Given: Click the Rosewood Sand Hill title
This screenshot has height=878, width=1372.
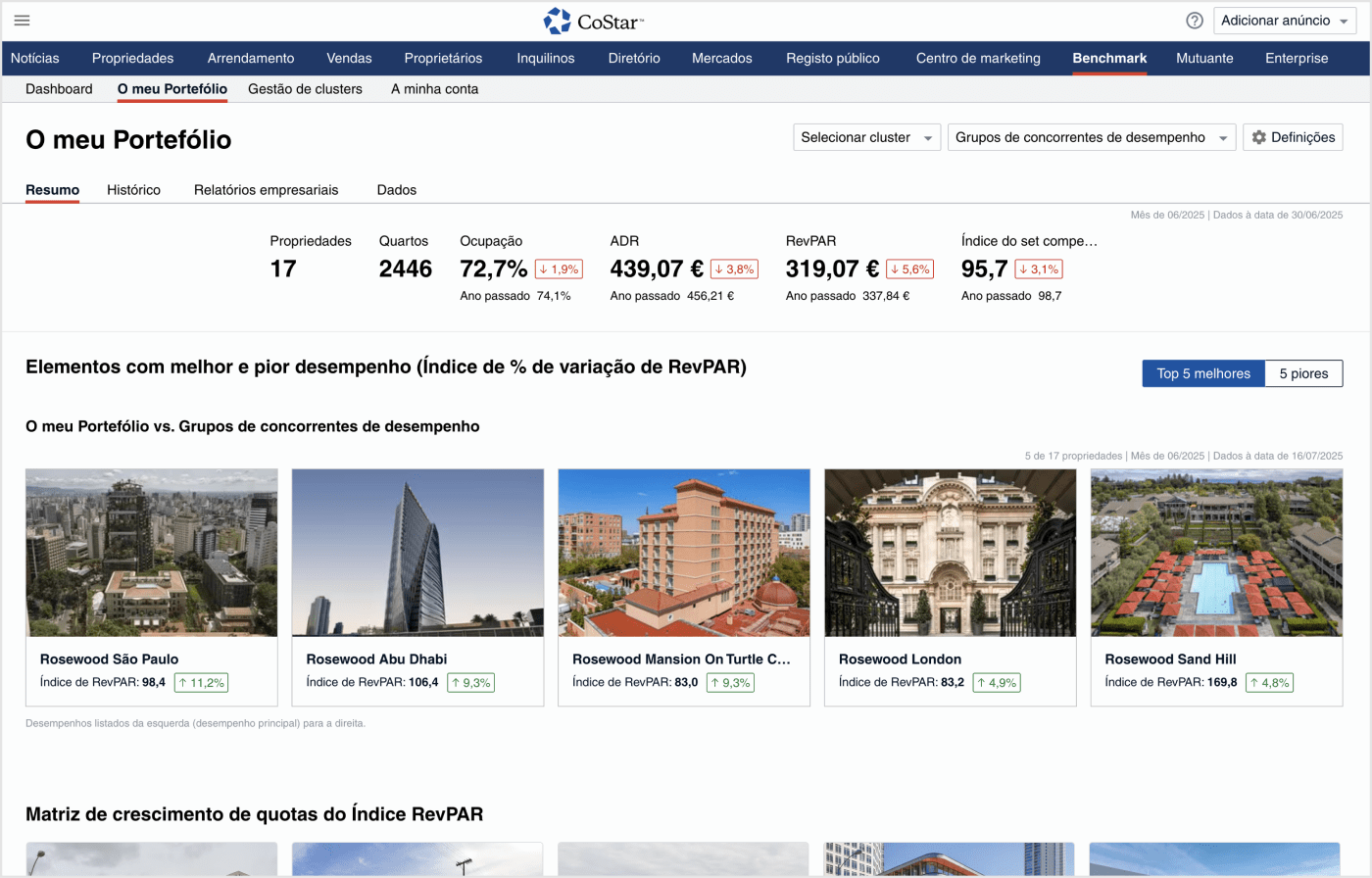Looking at the screenshot, I should click(x=1170, y=658).
